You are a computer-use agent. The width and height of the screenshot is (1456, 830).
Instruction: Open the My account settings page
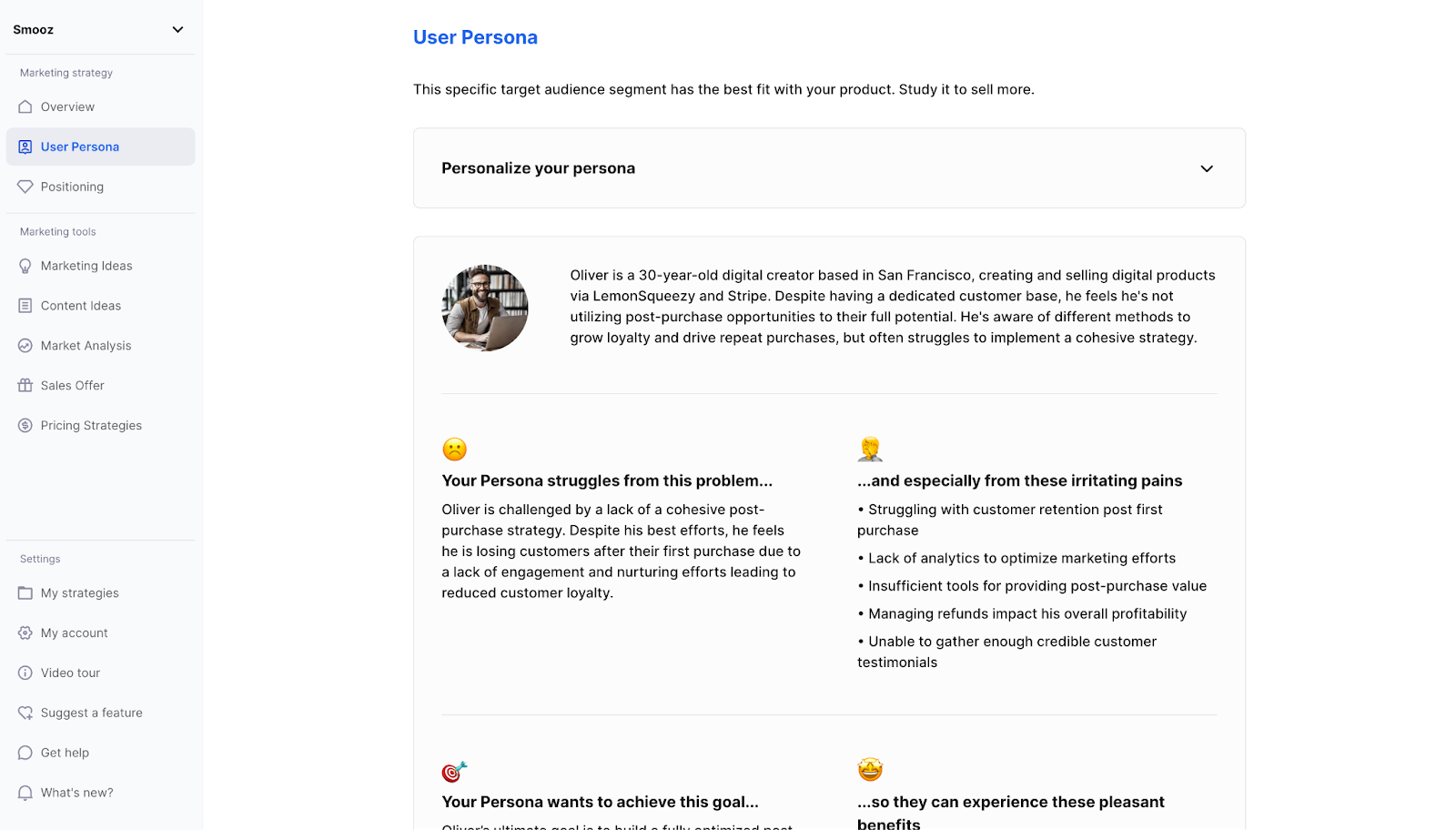(75, 633)
